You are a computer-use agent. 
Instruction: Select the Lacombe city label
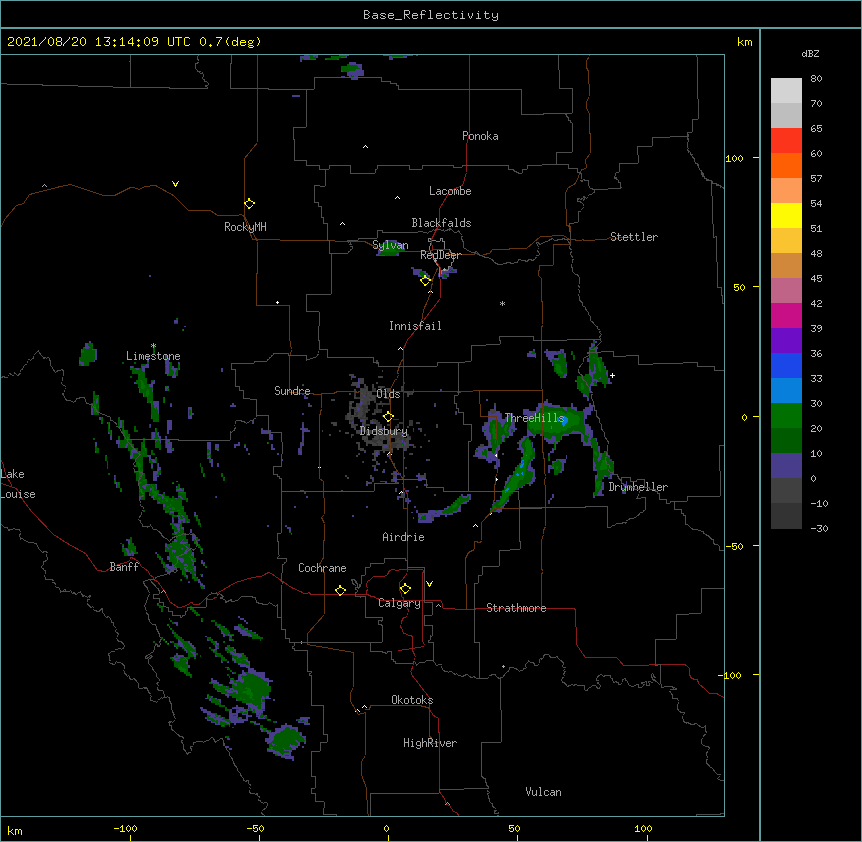click(x=450, y=191)
